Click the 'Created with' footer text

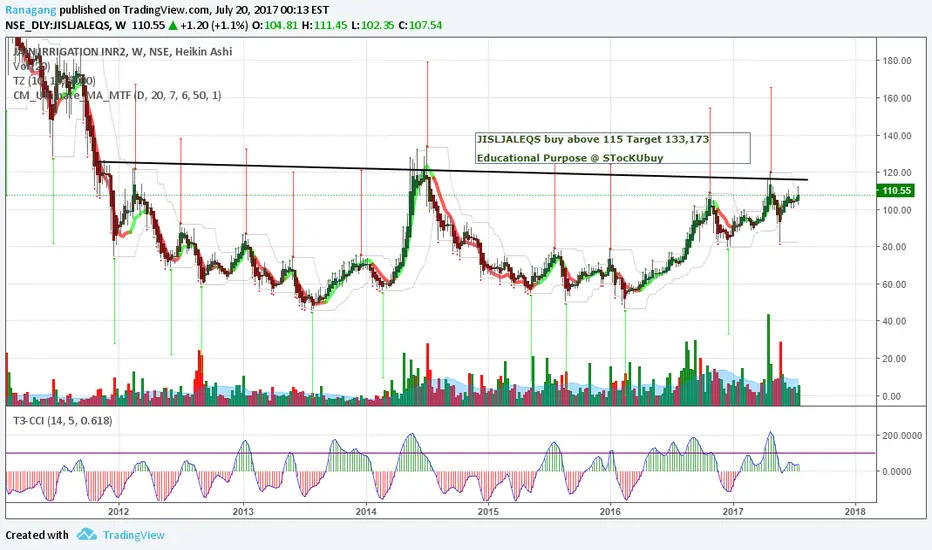(37, 535)
